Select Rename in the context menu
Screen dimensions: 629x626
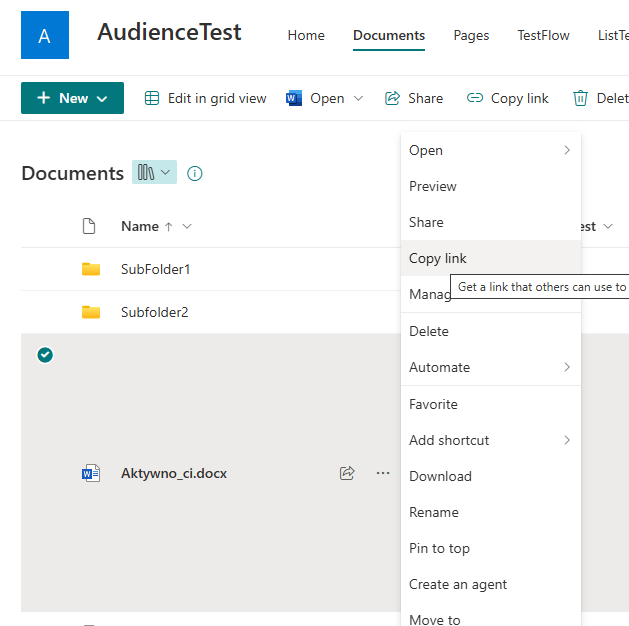434,512
